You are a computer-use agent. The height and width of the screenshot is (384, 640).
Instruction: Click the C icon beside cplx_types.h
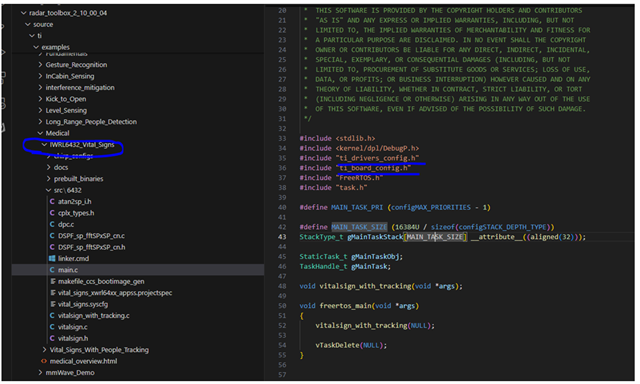point(52,213)
